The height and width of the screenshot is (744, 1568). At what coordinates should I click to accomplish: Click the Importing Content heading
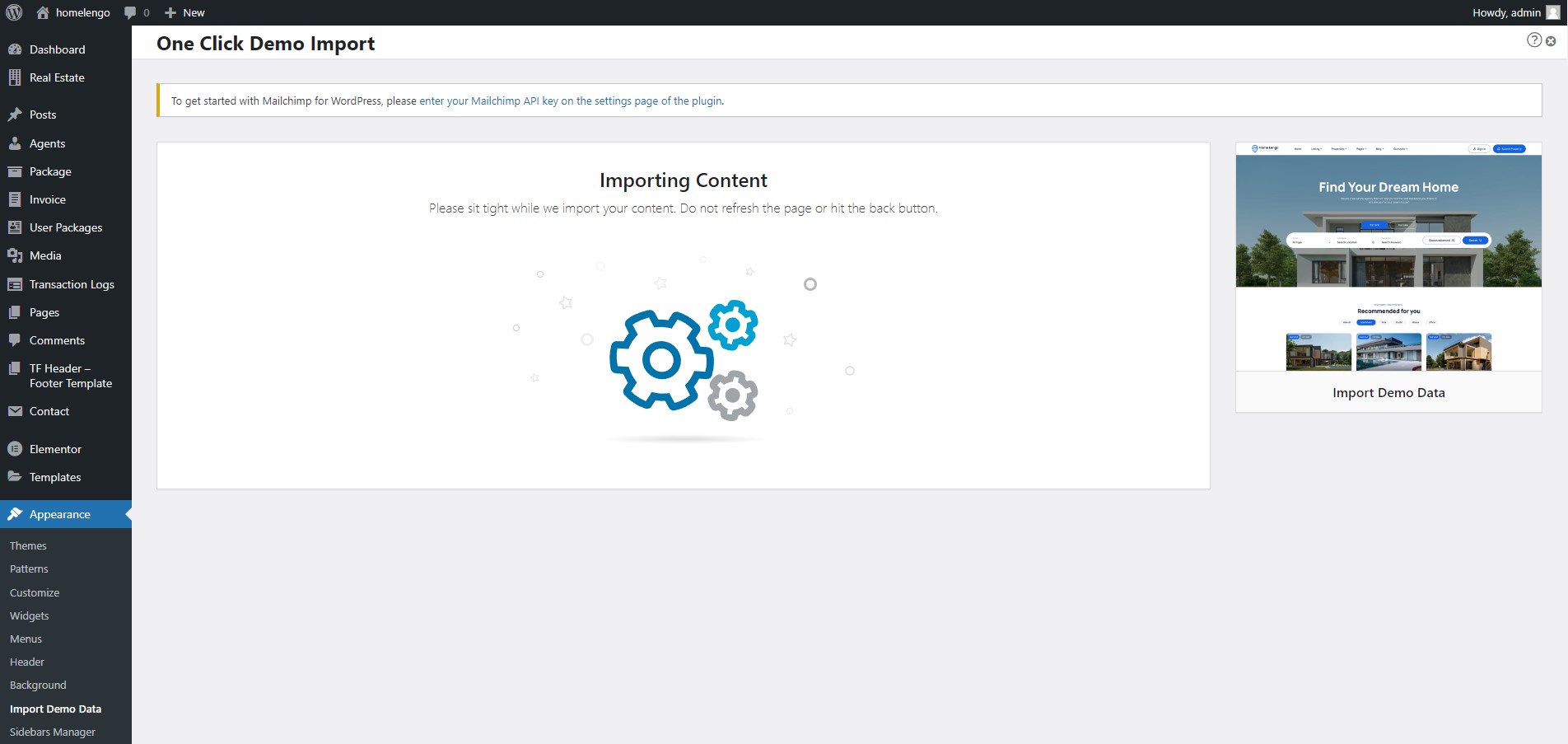point(684,180)
